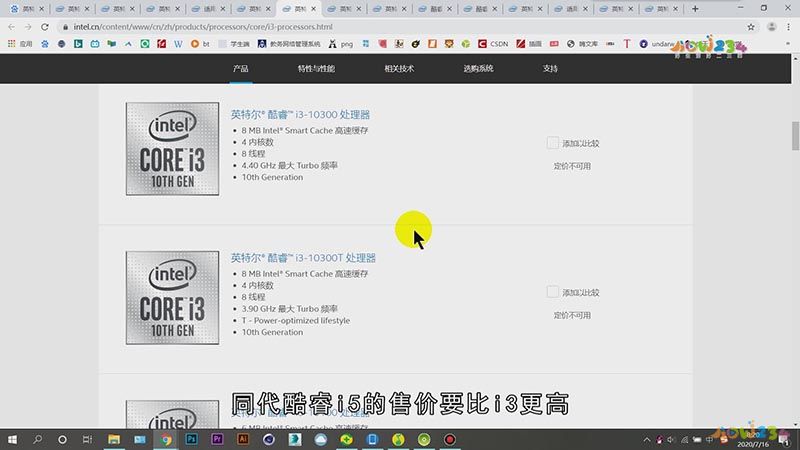Open the bt bookmark

pos(200,44)
